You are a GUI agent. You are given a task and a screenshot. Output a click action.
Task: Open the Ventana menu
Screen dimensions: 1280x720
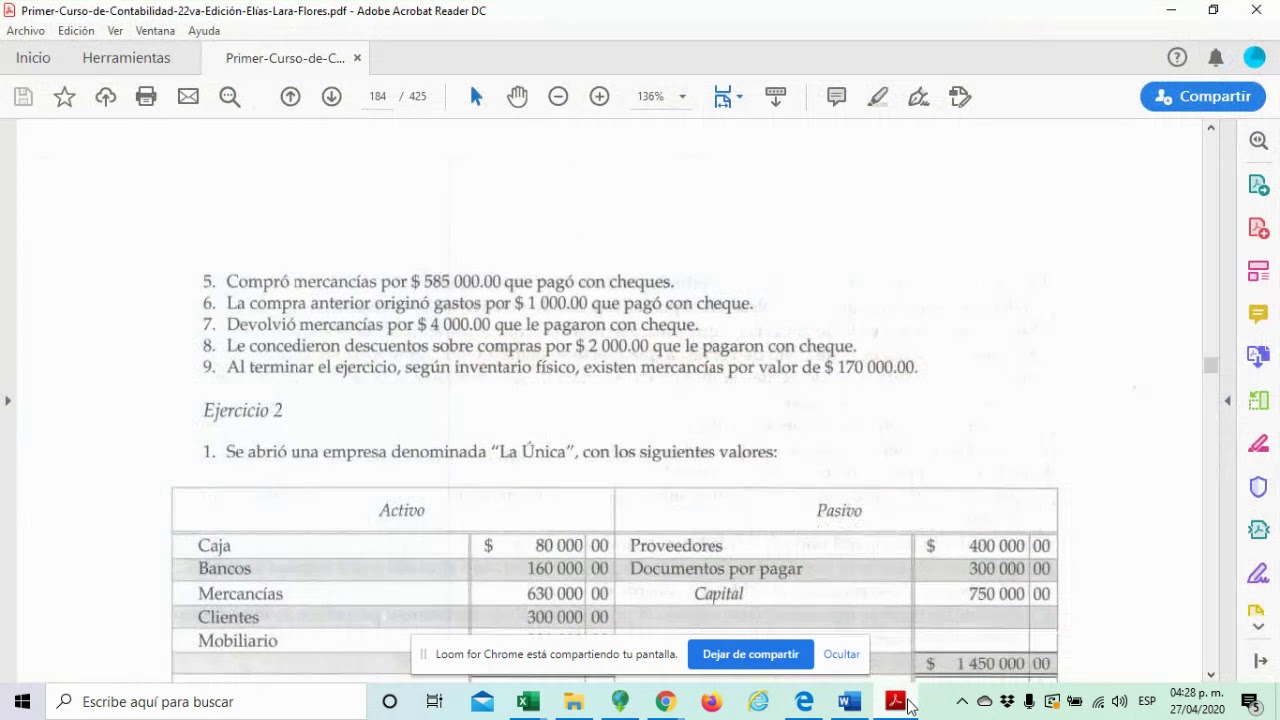click(155, 31)
